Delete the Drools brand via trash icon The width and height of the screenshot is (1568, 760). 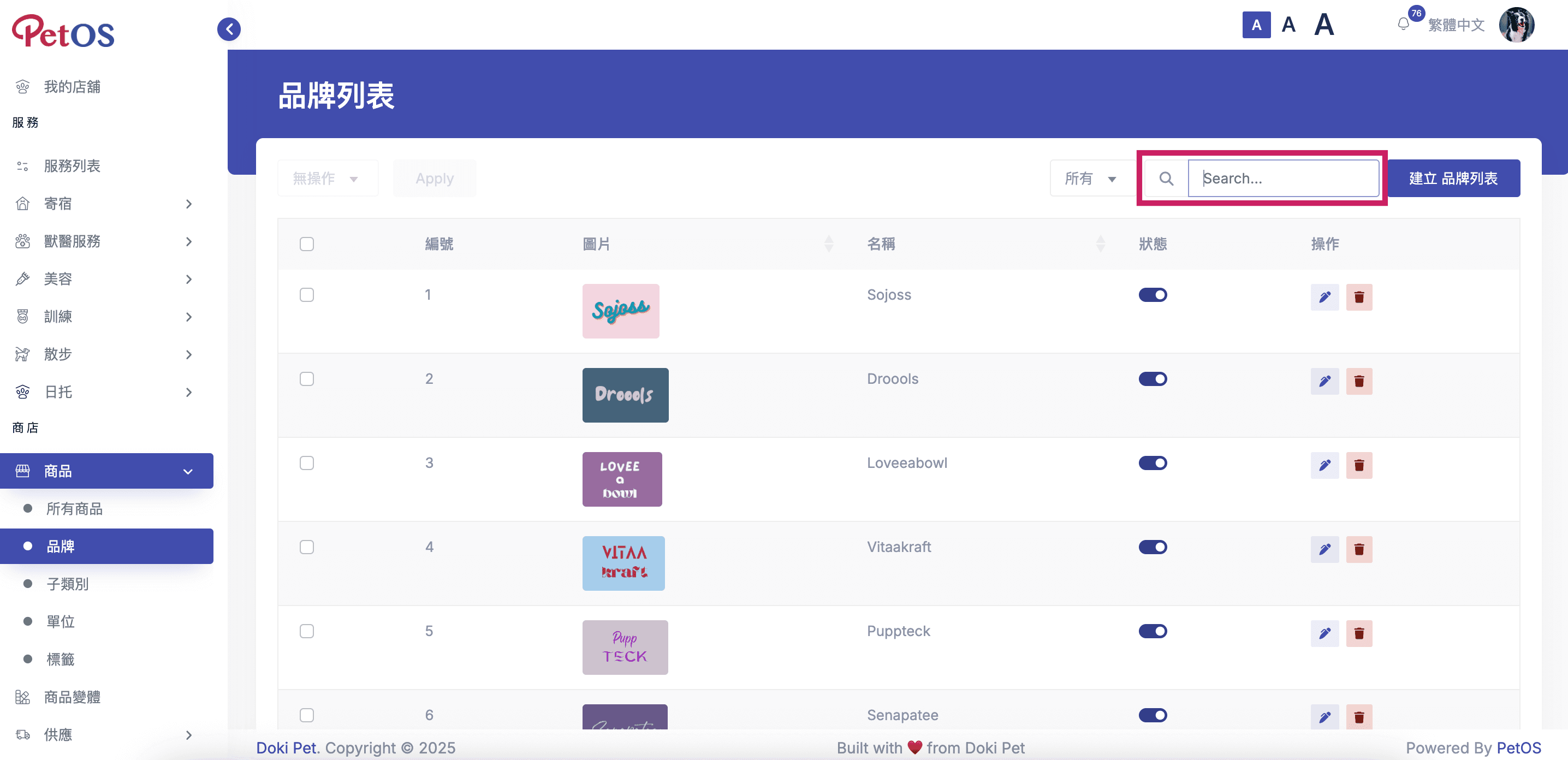tap(1358, 381)
